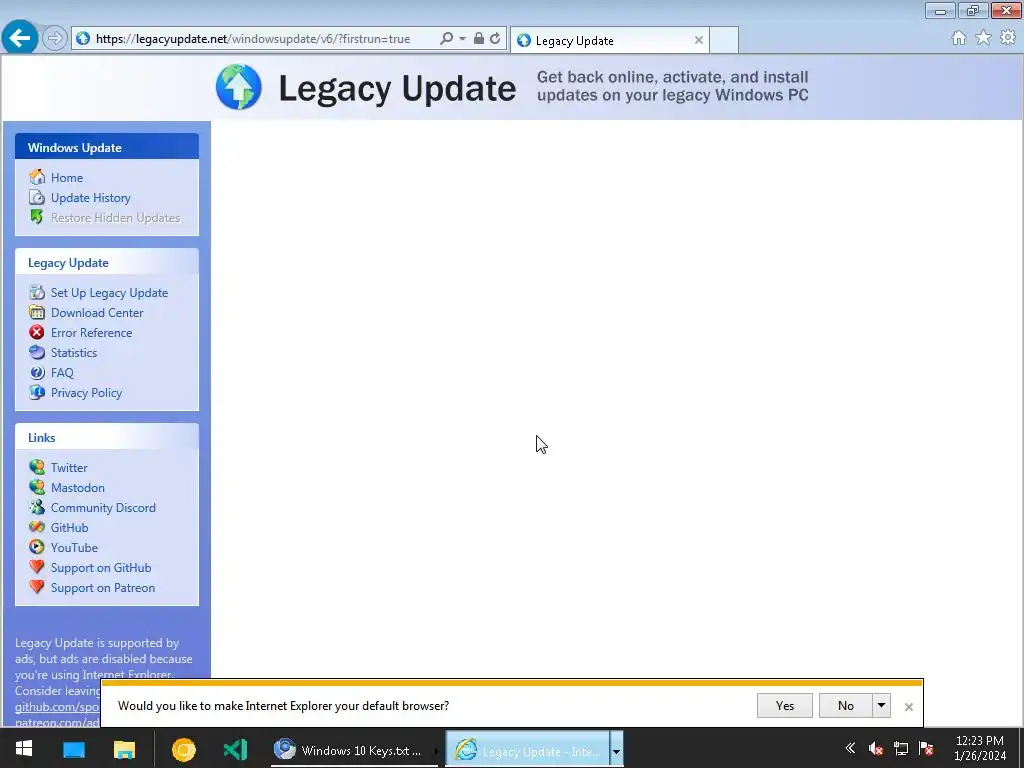Click Yes to make IE default browser
1024x768 pixels.
pos(785,706)
